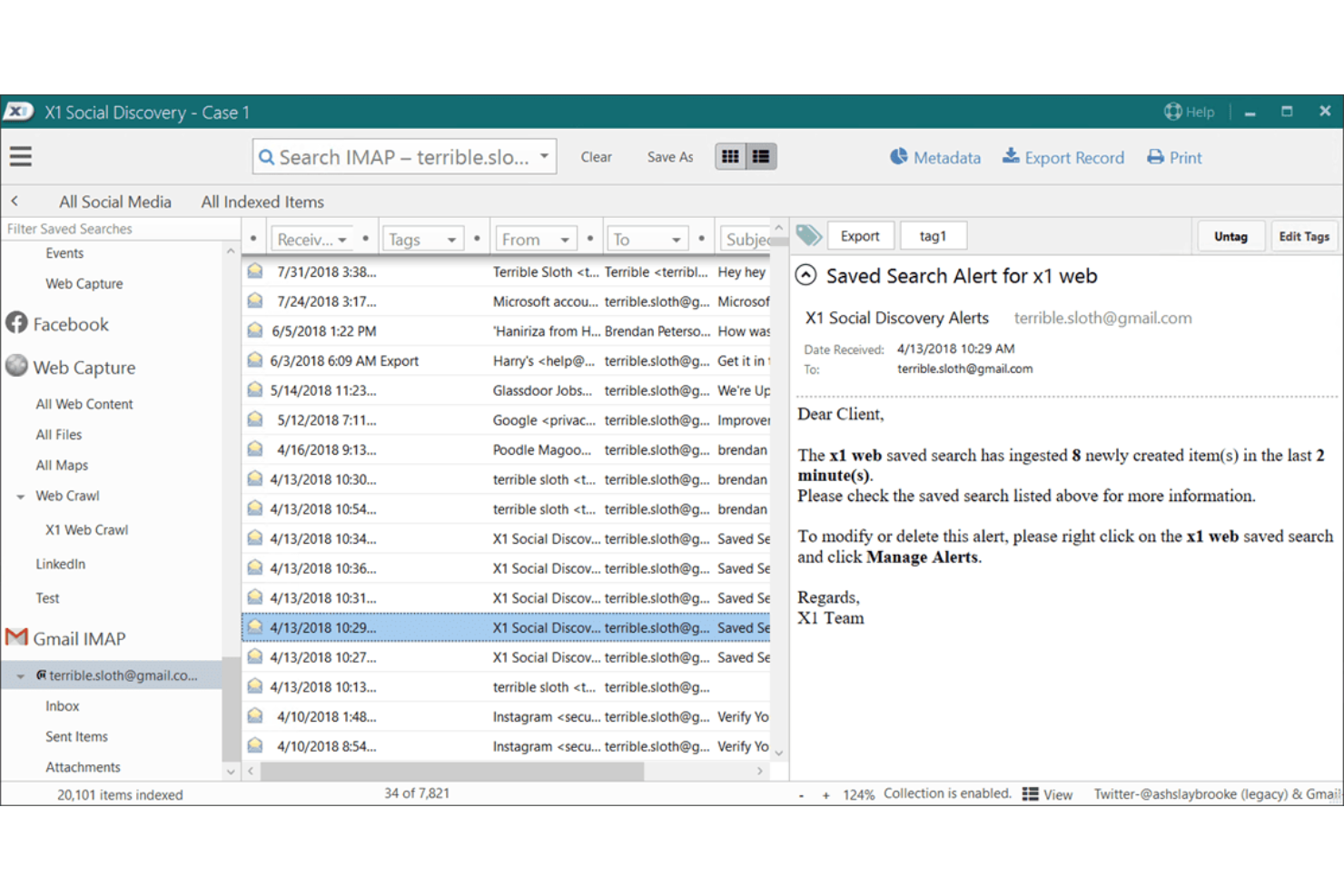Click envelope icon of 4/16/2018 email
Viewport: 1344px width, 896px height.
tap(255, 448)
